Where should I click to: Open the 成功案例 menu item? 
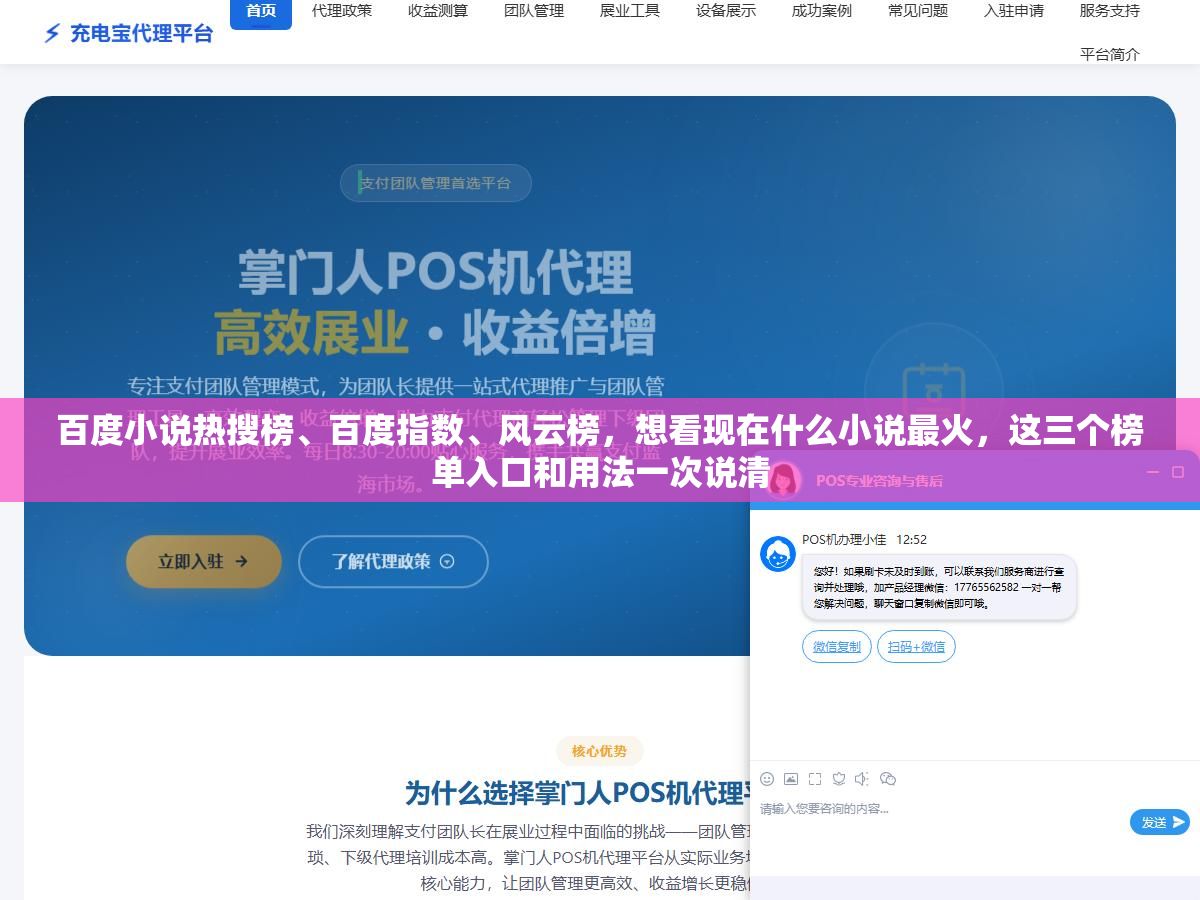point(822,11)
